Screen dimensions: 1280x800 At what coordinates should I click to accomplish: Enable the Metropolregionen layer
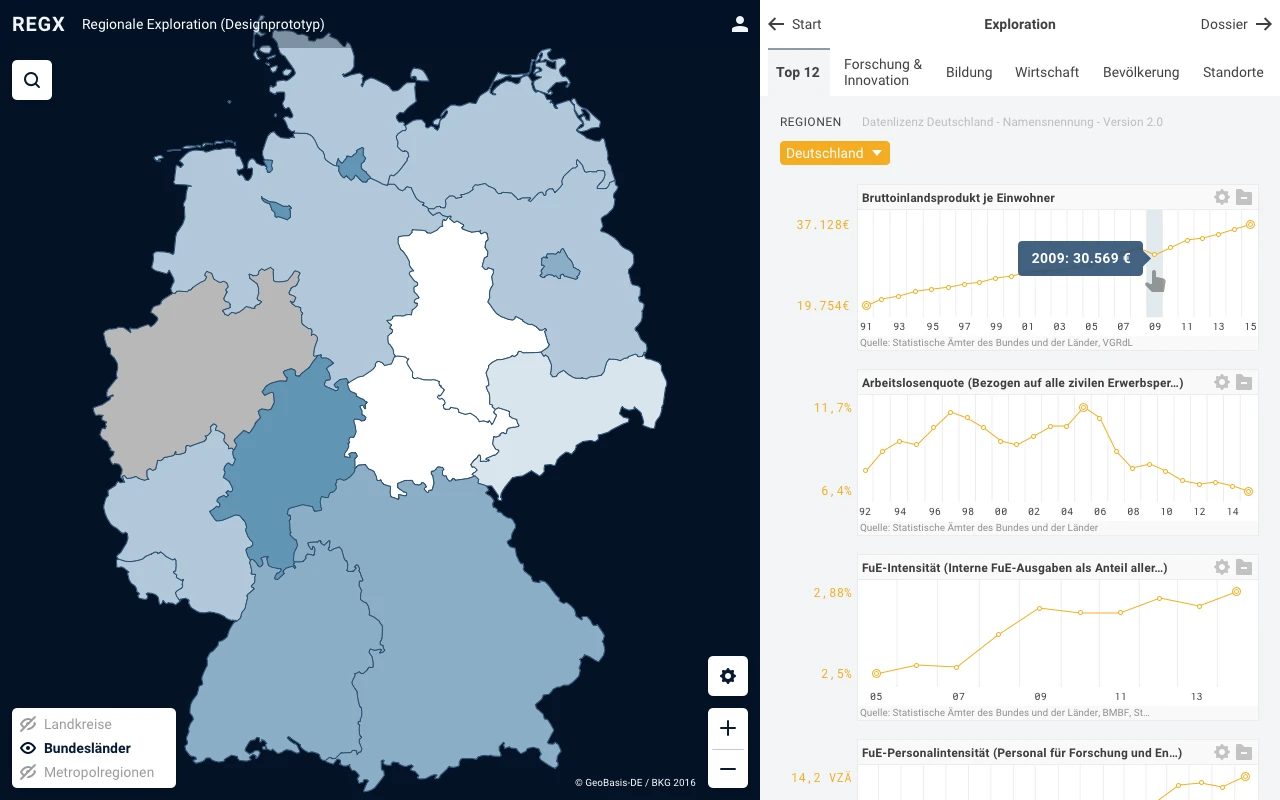(98, 772)
